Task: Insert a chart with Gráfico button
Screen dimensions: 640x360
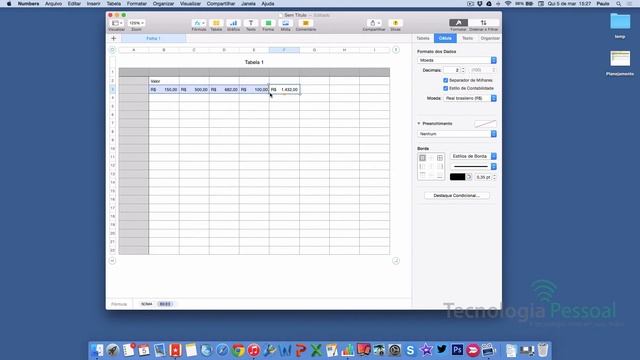Action: pyautogui.click(x=233, y=23)
